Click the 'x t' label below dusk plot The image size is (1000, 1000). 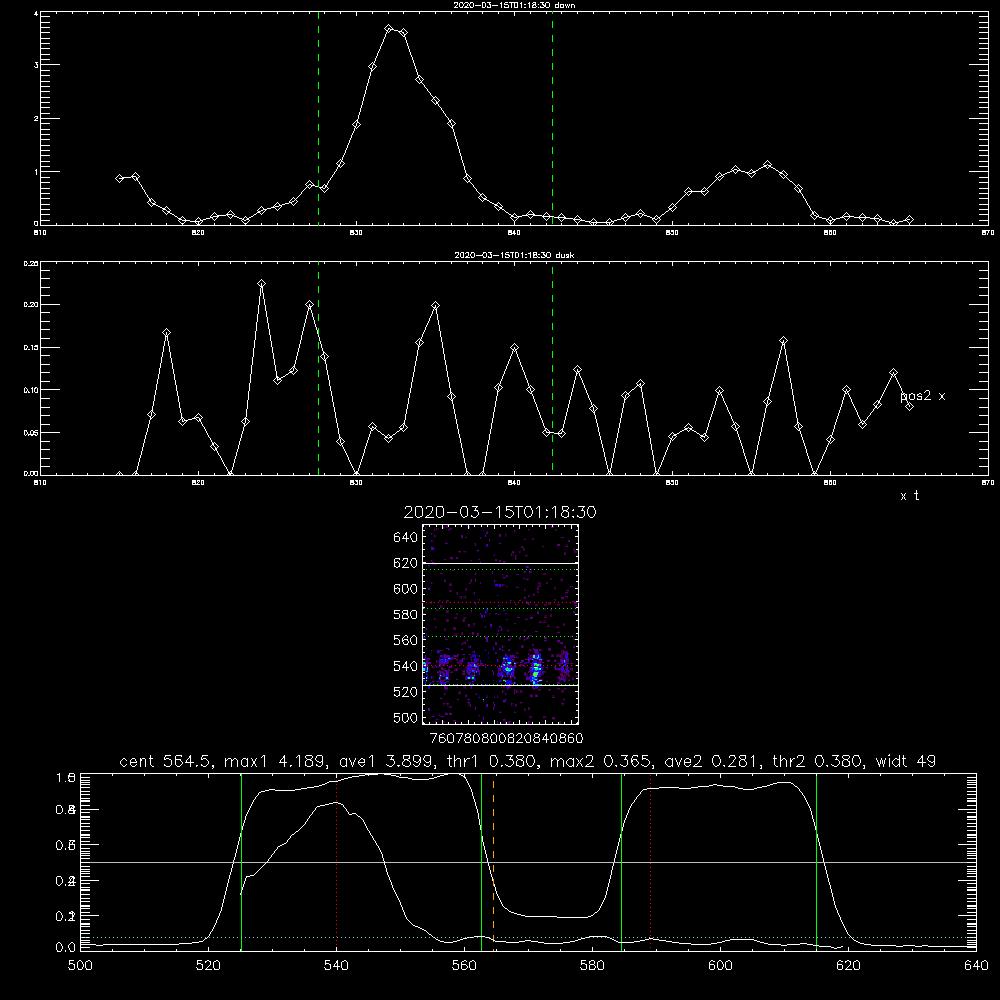[909, 496]
